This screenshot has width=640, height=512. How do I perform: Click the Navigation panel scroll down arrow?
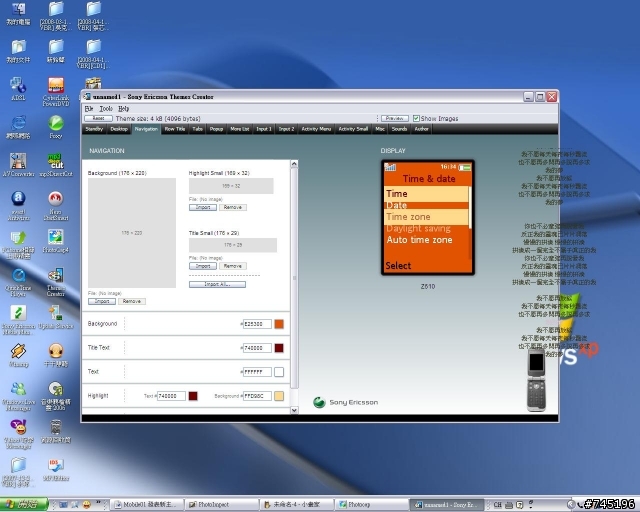tap(294, 410)
